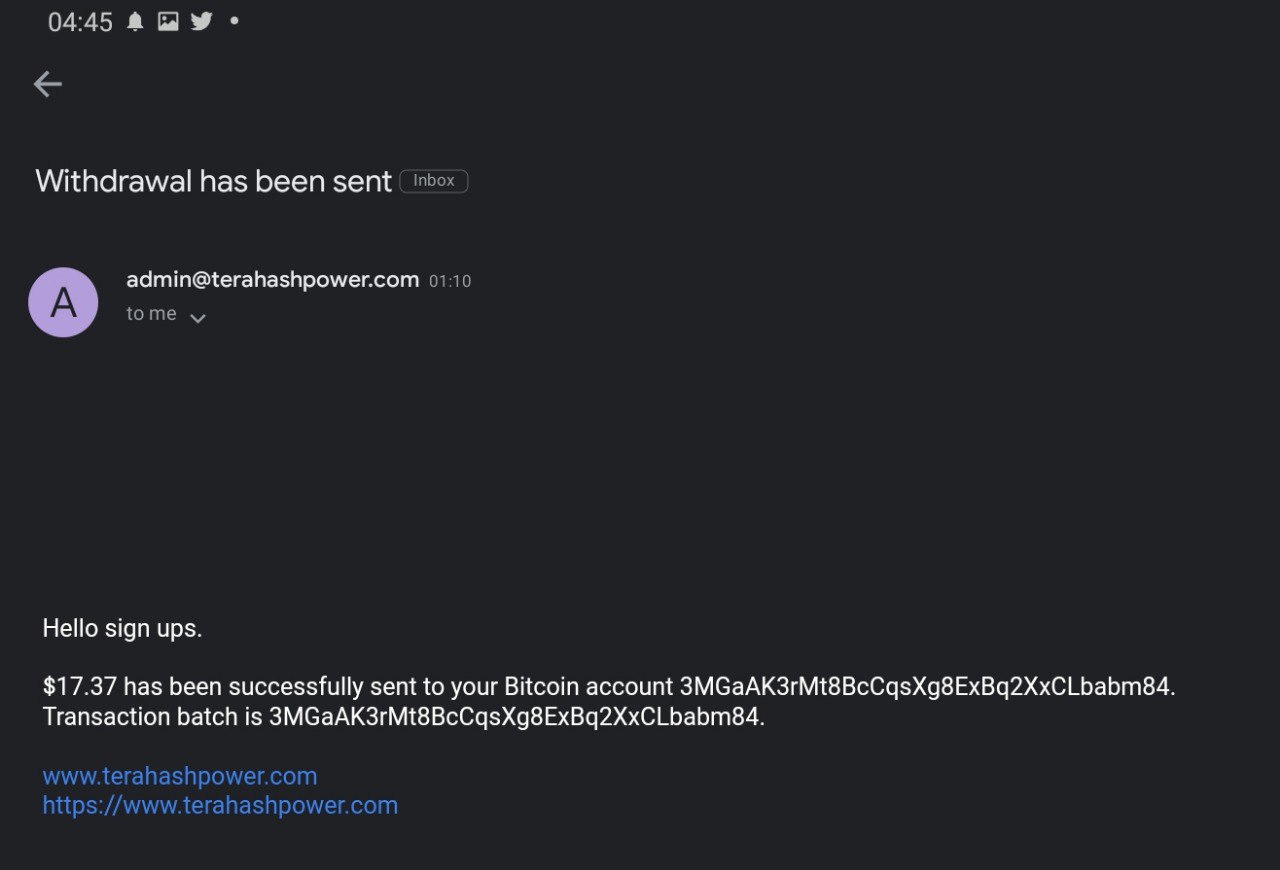Screen dimensions: 1280x870
Task: Tap the image notification icon in status bar
Action: 168,21
